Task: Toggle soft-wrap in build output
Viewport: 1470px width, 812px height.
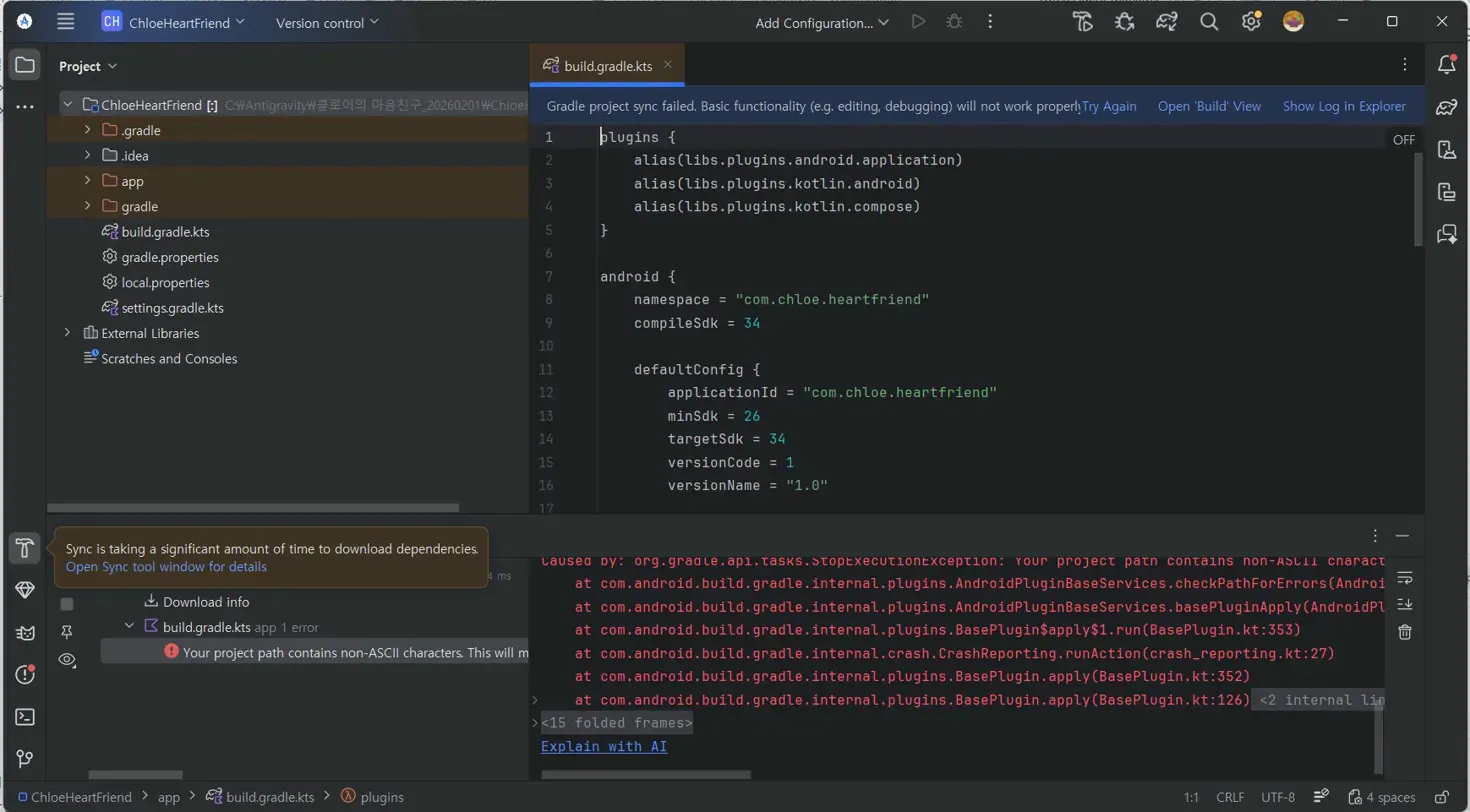Action: [1405, 577]
